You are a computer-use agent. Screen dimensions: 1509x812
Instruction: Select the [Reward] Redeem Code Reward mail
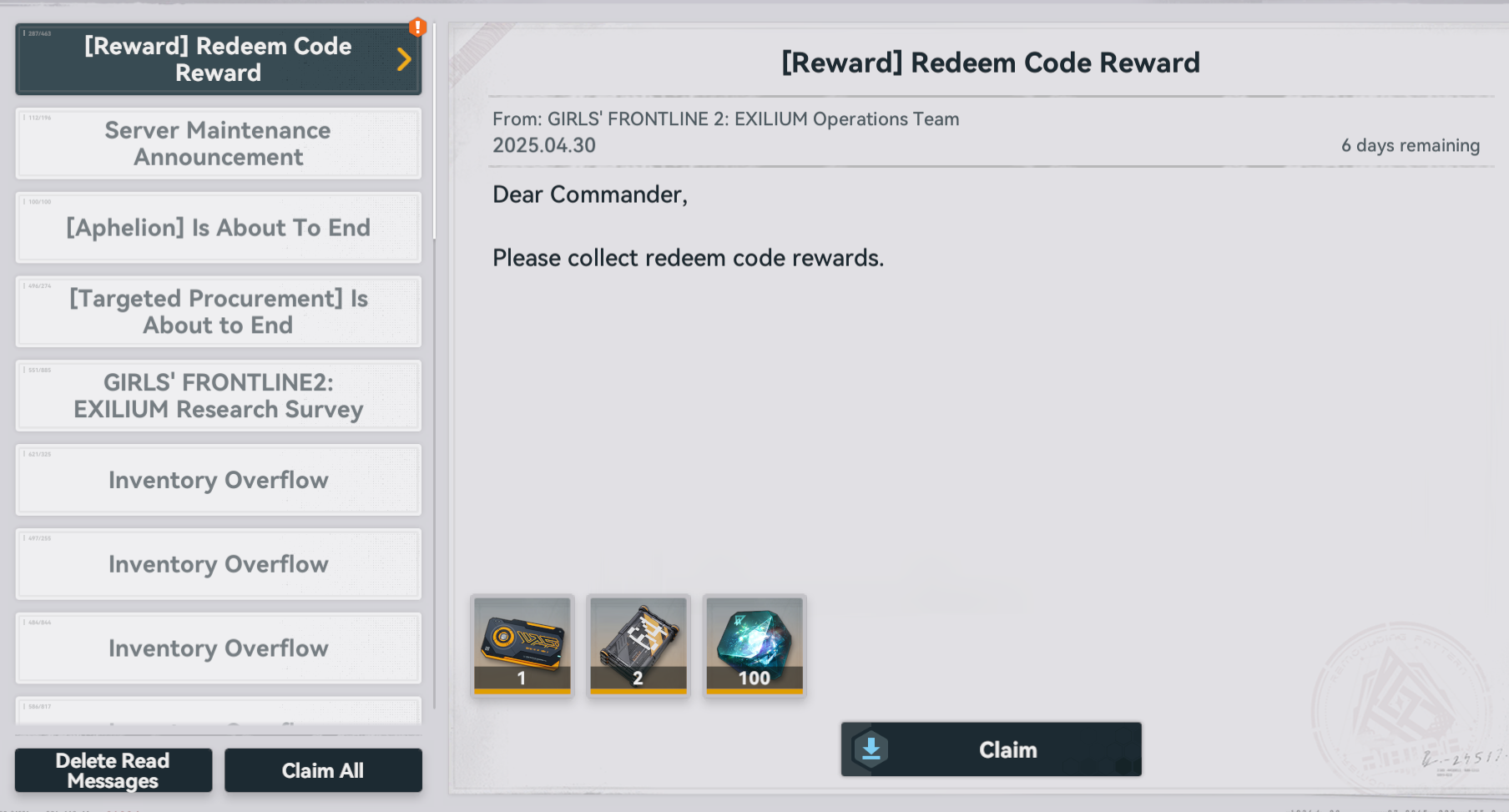(218, 59)
